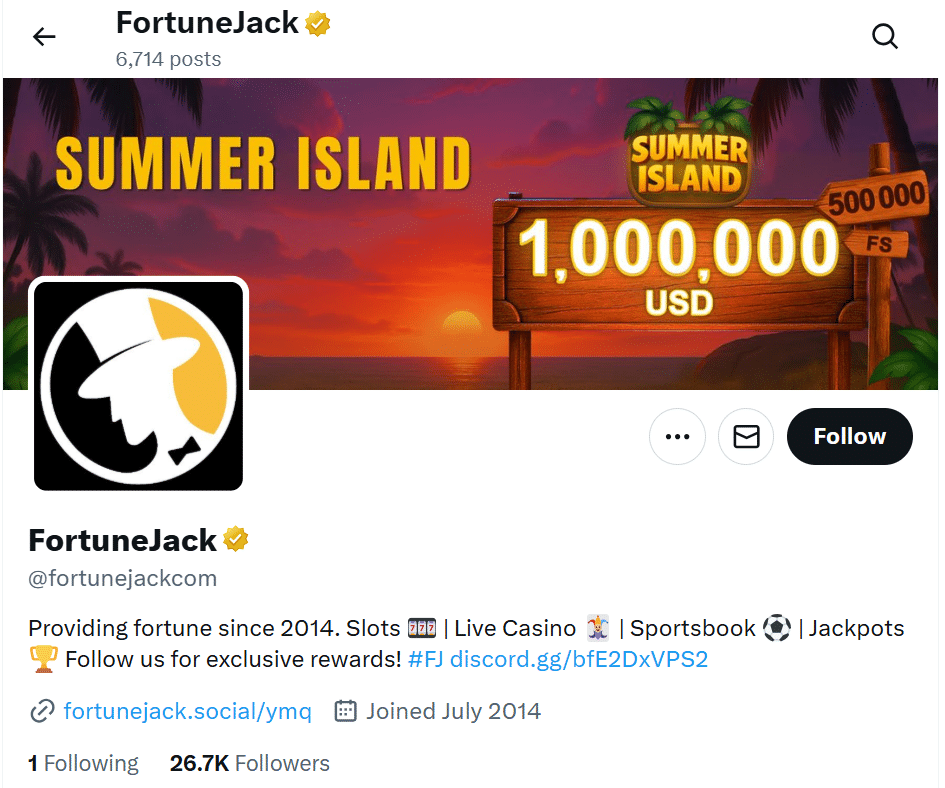
Task: Click the @fortunejackcom handle text
Action: [122, 578]
